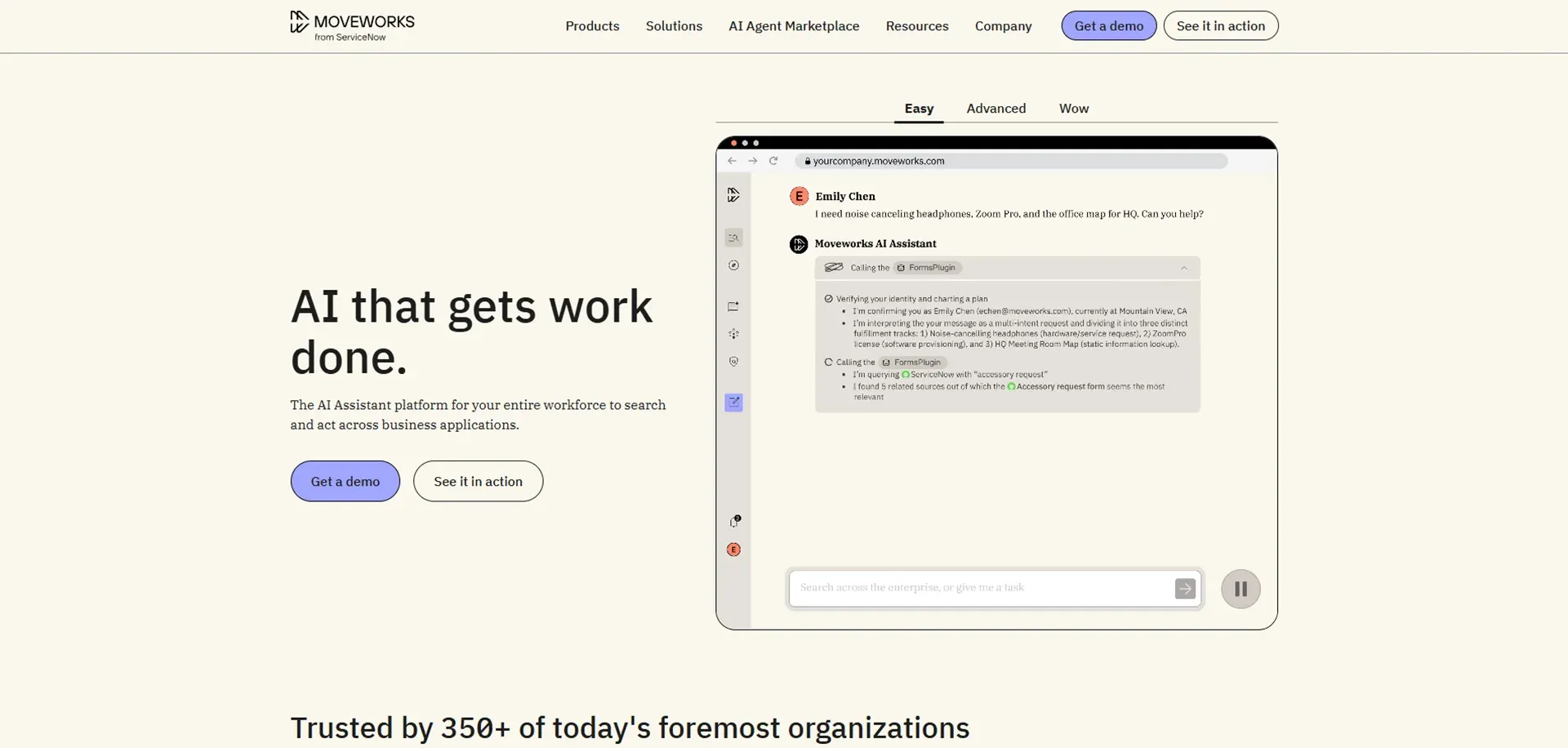Screen dimensions: 1568x748
Task: Click See it in action in header
Action: [x=1220, y=26]
